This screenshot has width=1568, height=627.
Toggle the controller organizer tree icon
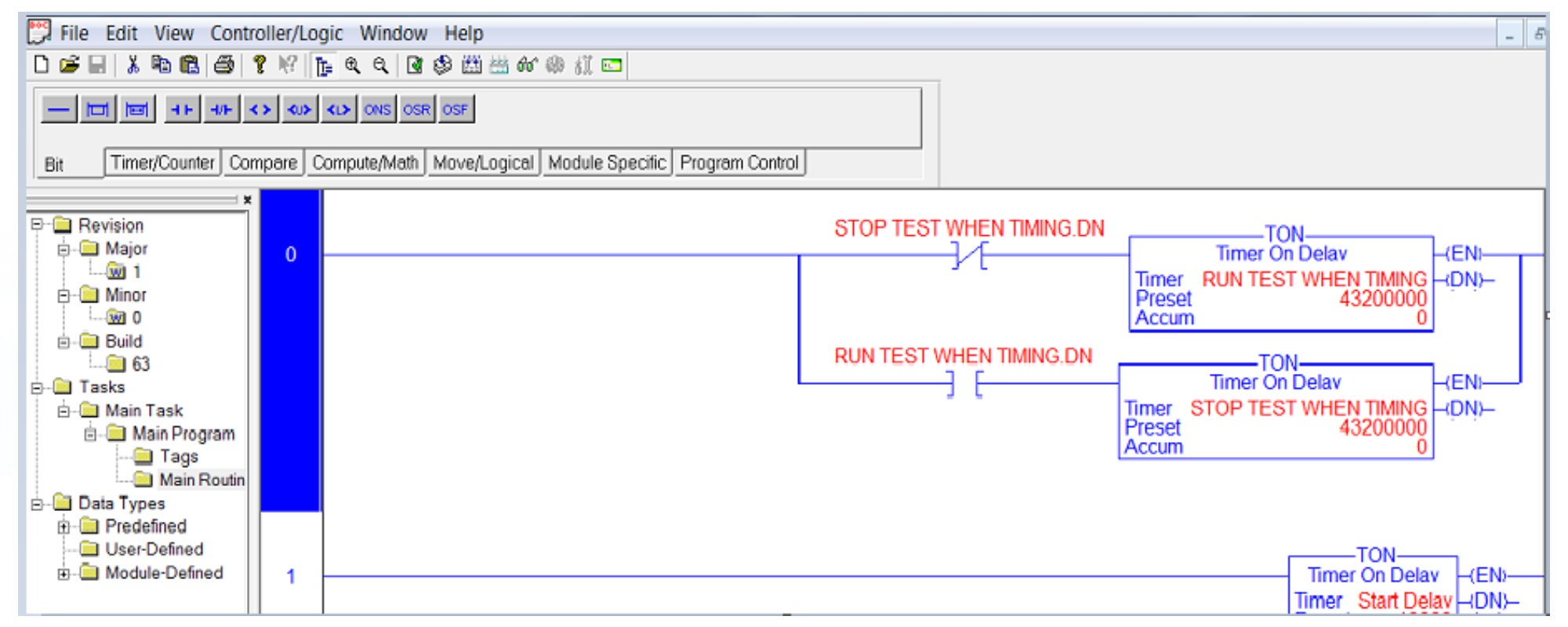click(x=323, y=66)
